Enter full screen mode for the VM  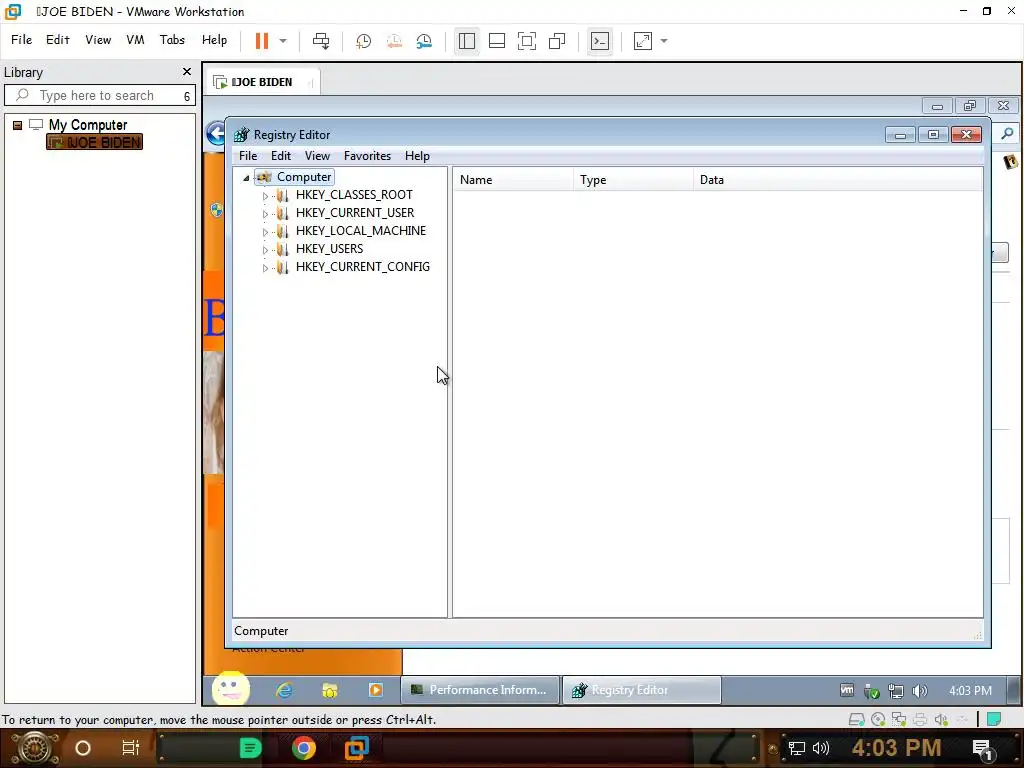(x=526, y=41)
